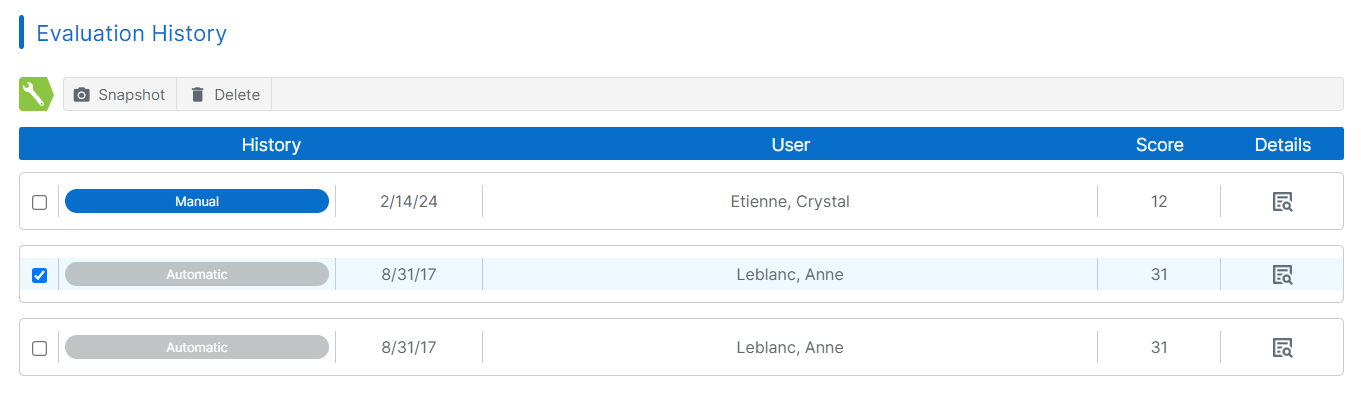Click the Delete button label

[237, 95]
